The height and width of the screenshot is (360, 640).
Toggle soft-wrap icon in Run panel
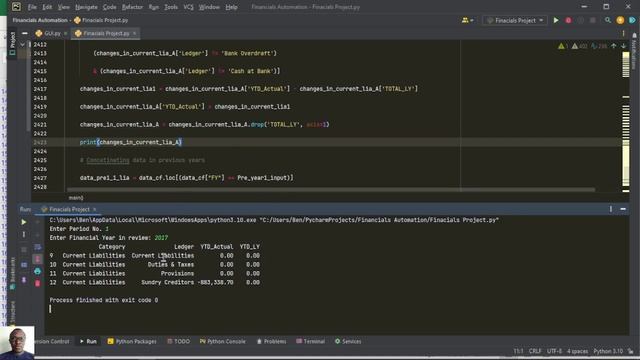point(37,247)
